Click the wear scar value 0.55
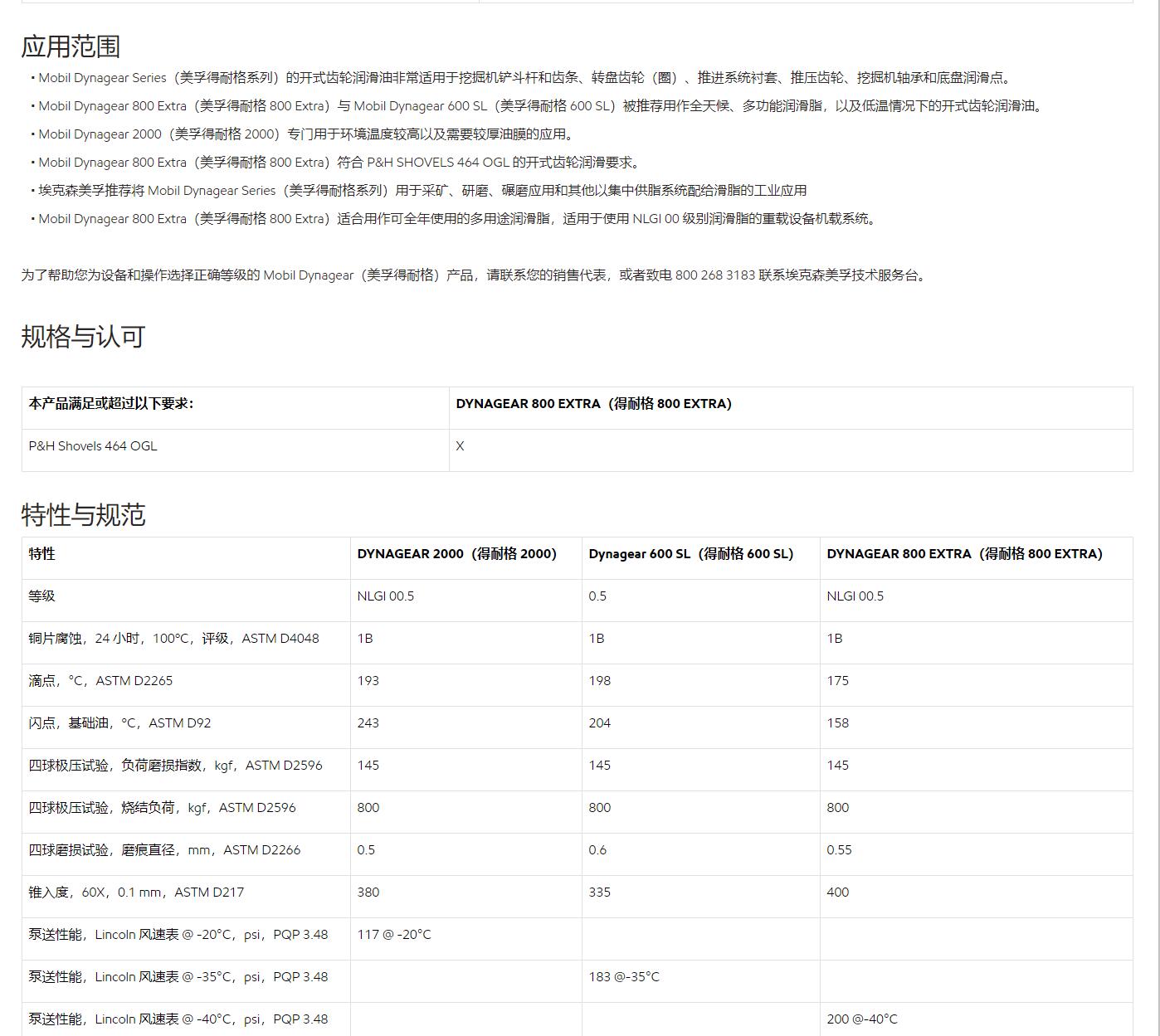This screenshot has width=1160, height=1036. click(840, 850)
